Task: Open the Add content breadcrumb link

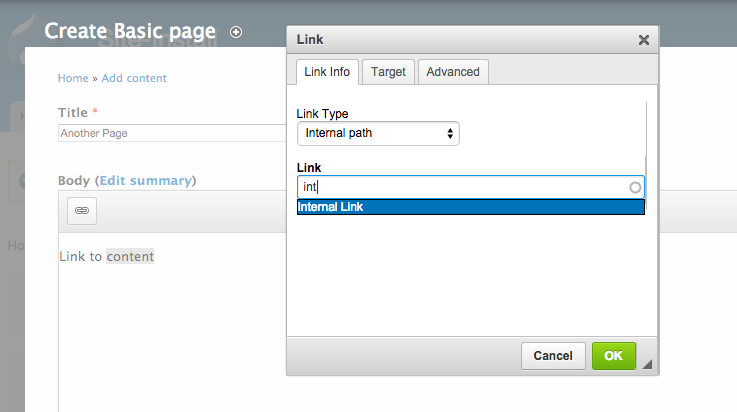Action: (x=134, y=78)
